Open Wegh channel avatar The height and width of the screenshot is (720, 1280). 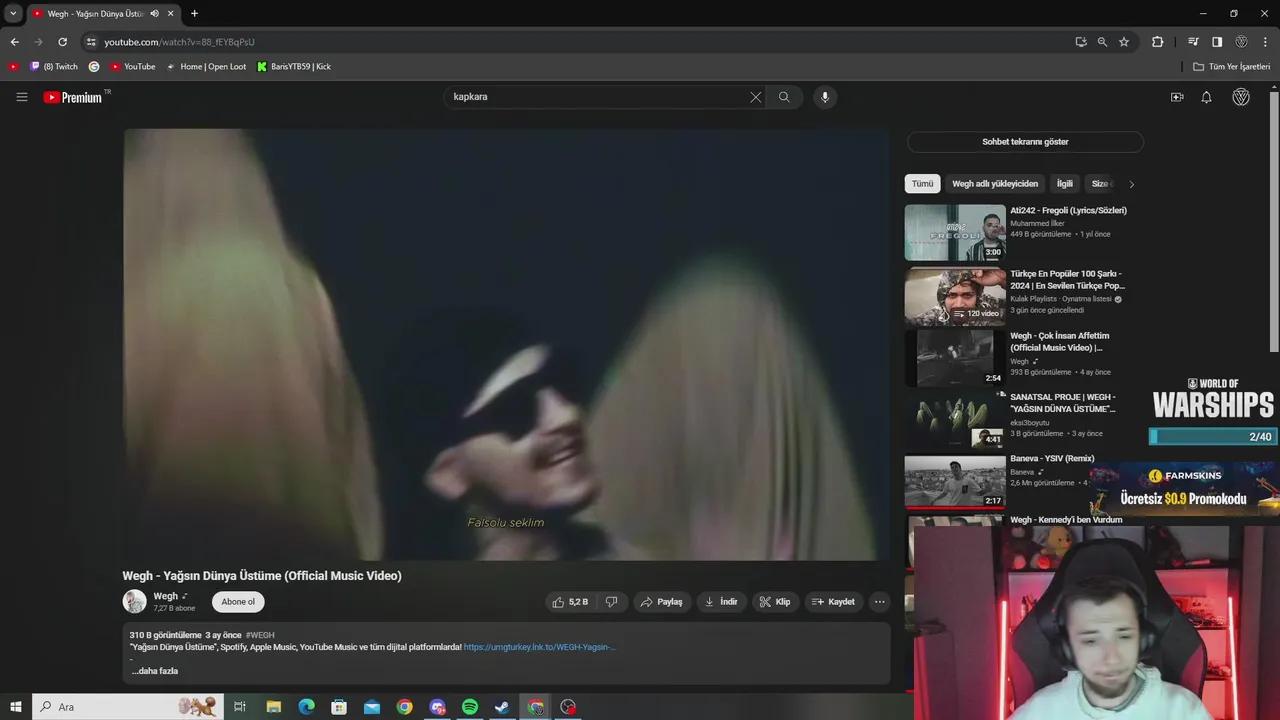tap(134, 601)
